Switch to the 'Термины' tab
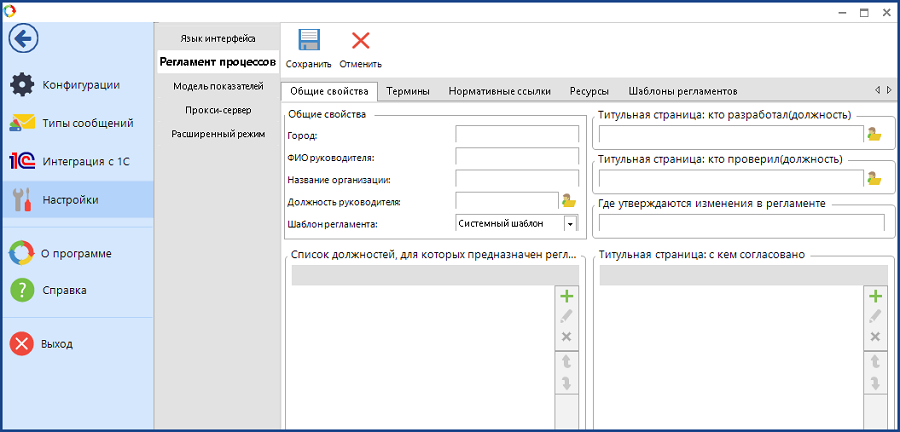The width and height of the screenshot is (900, 432). tap(408, 91)
